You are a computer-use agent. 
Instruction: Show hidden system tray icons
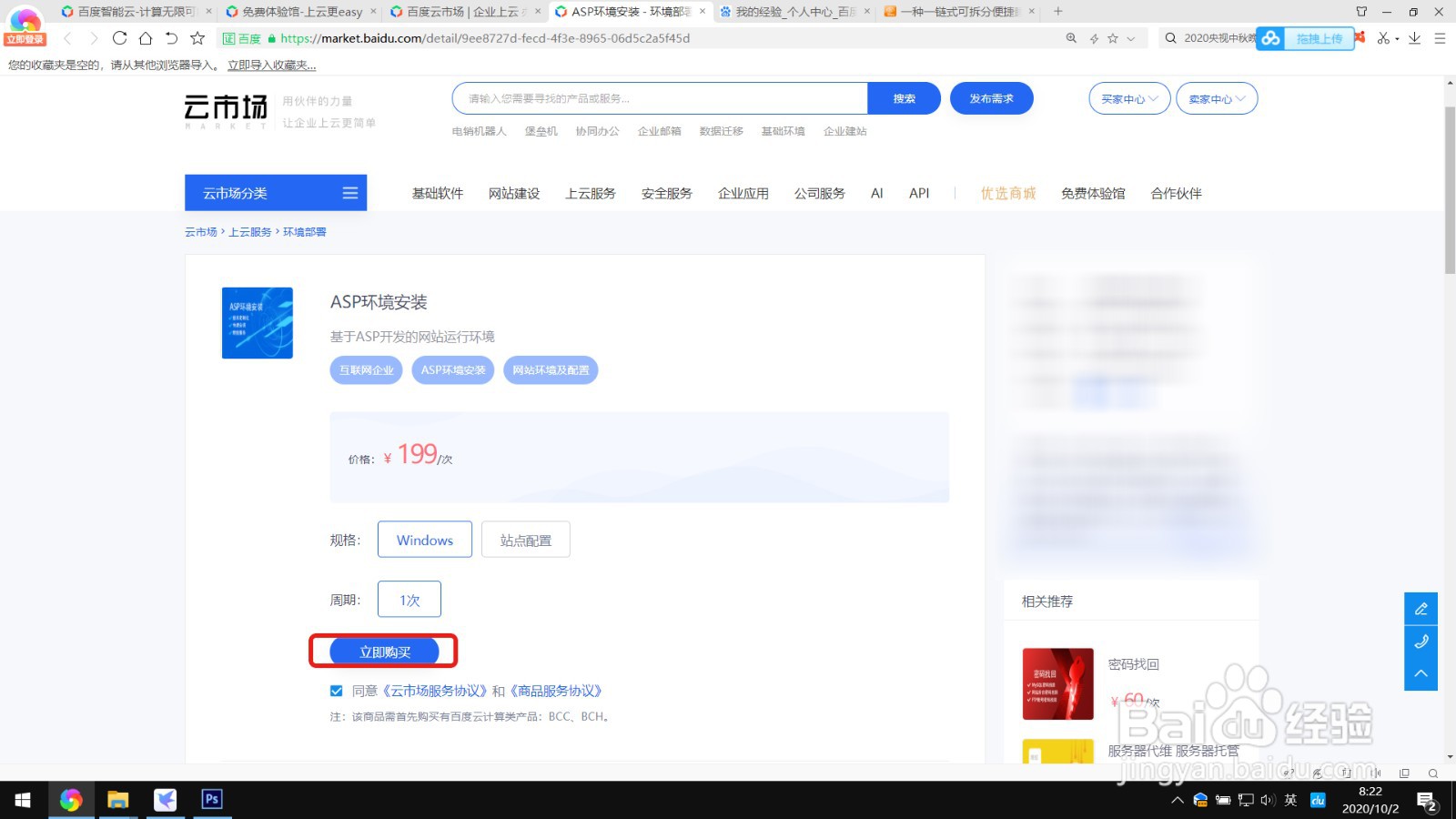[1178, 801]
